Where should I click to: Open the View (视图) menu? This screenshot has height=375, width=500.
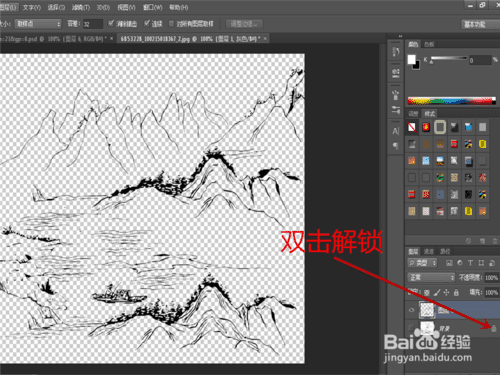click(x=126, y=7)
